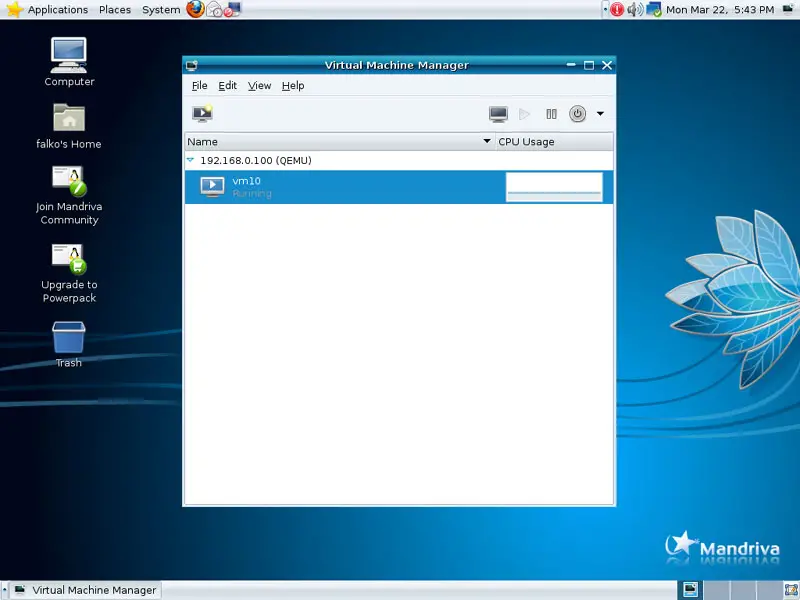Close the Virtual Machine Manager window
This screenshot has height=600, width=800.
coord(607,65)
